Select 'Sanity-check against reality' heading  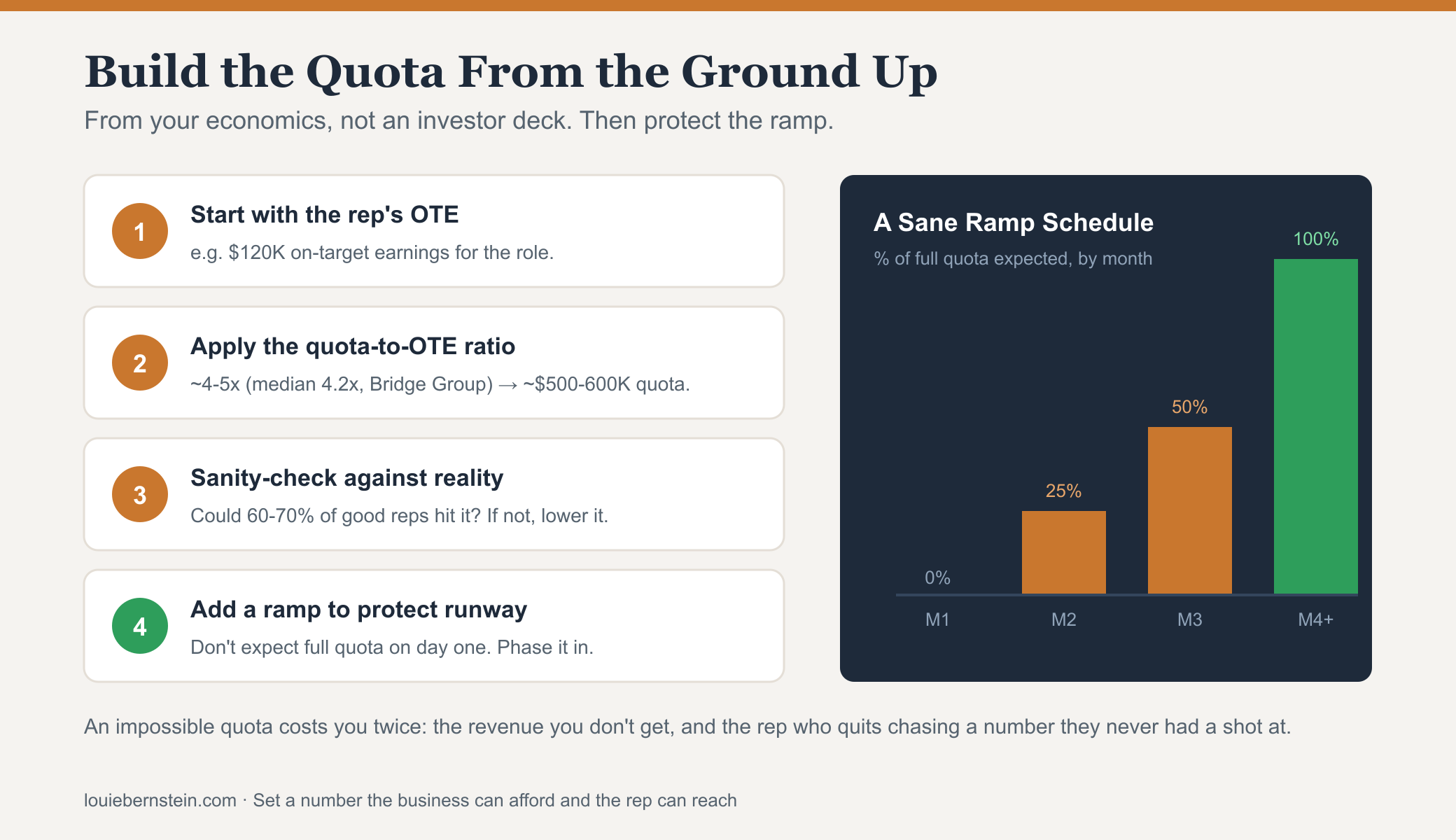(x=347, y=477)
